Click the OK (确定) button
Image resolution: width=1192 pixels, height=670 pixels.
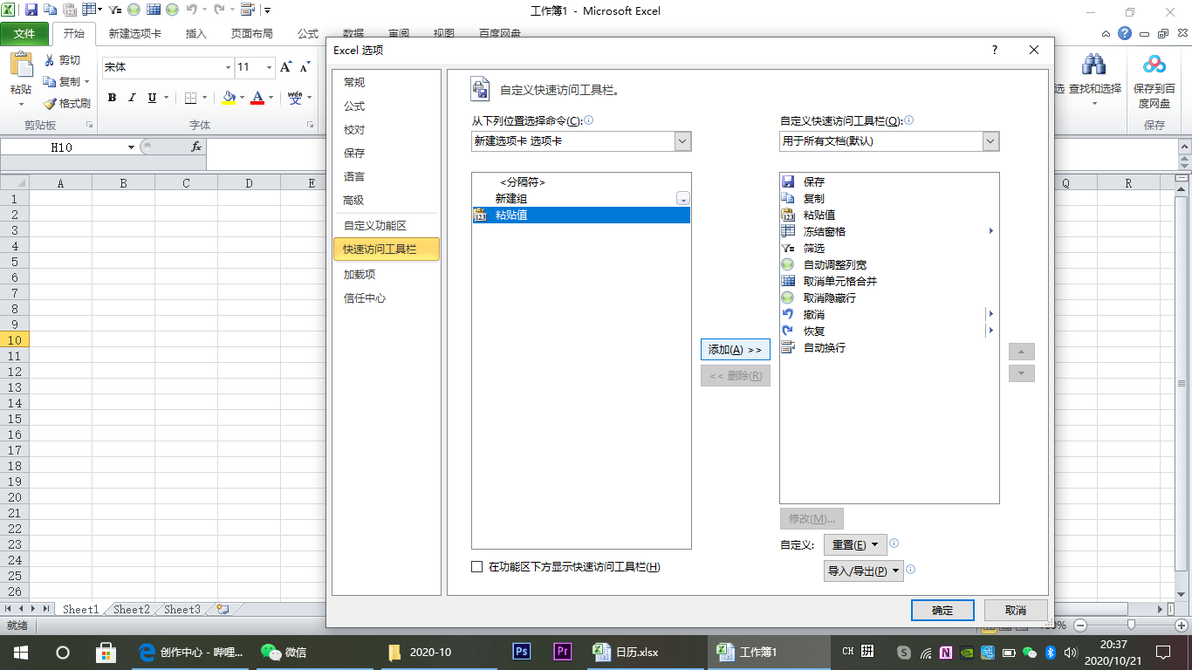coord(942,610)
